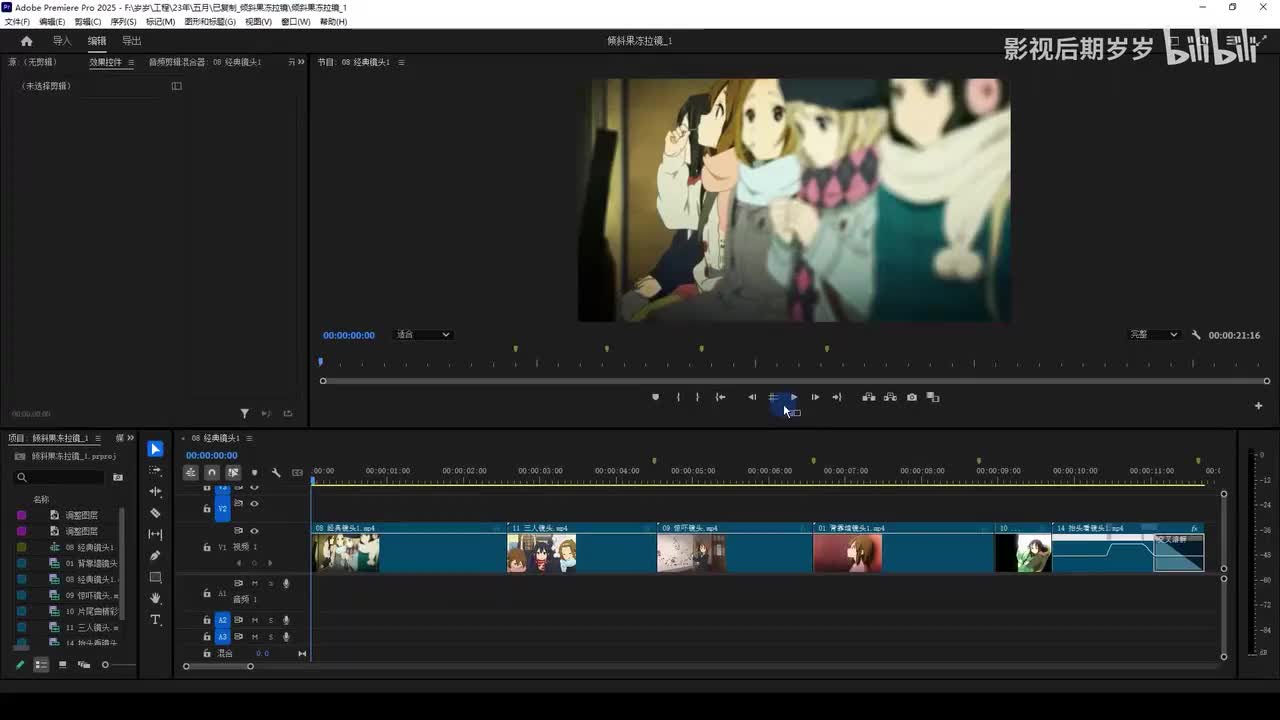
Task: Activate the Razor tool
Action: tap(155, 513)
